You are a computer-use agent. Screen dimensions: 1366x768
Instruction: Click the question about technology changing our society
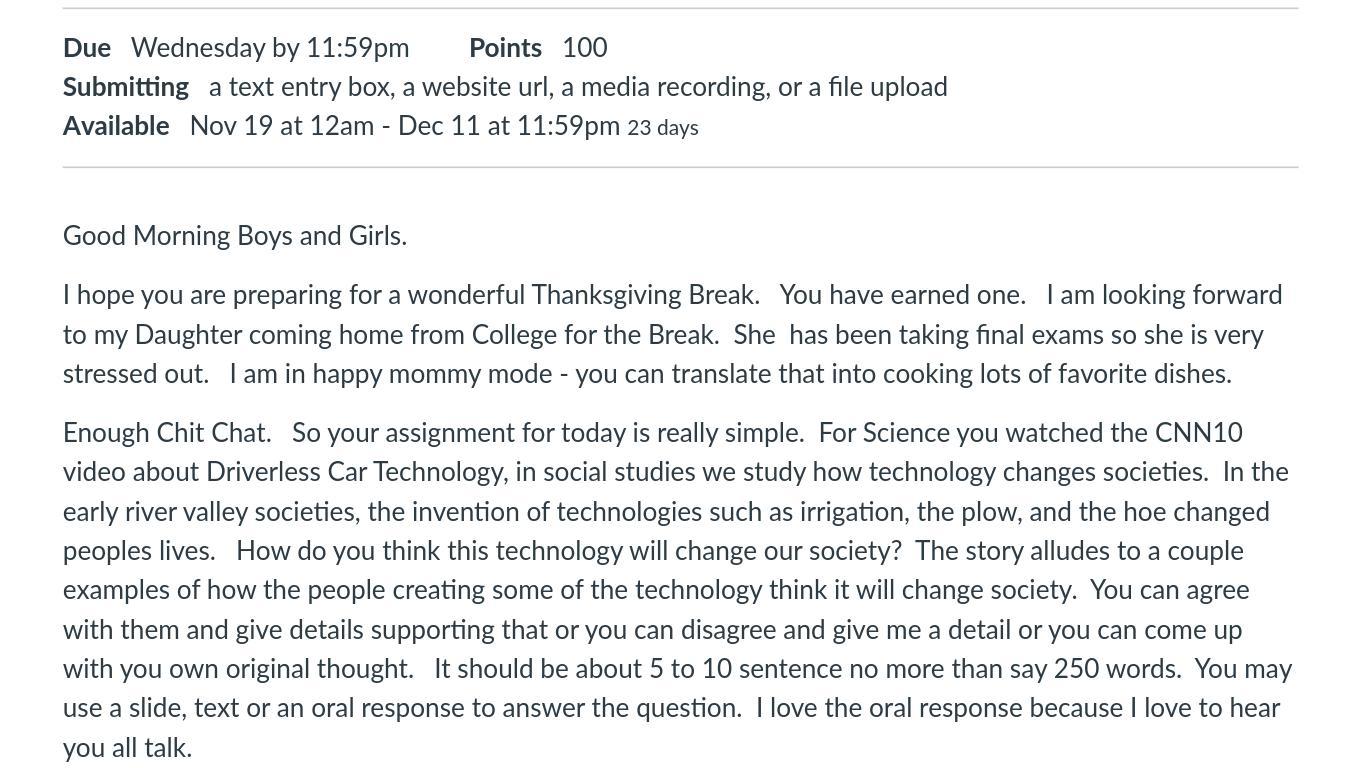[x=569, y=551]
